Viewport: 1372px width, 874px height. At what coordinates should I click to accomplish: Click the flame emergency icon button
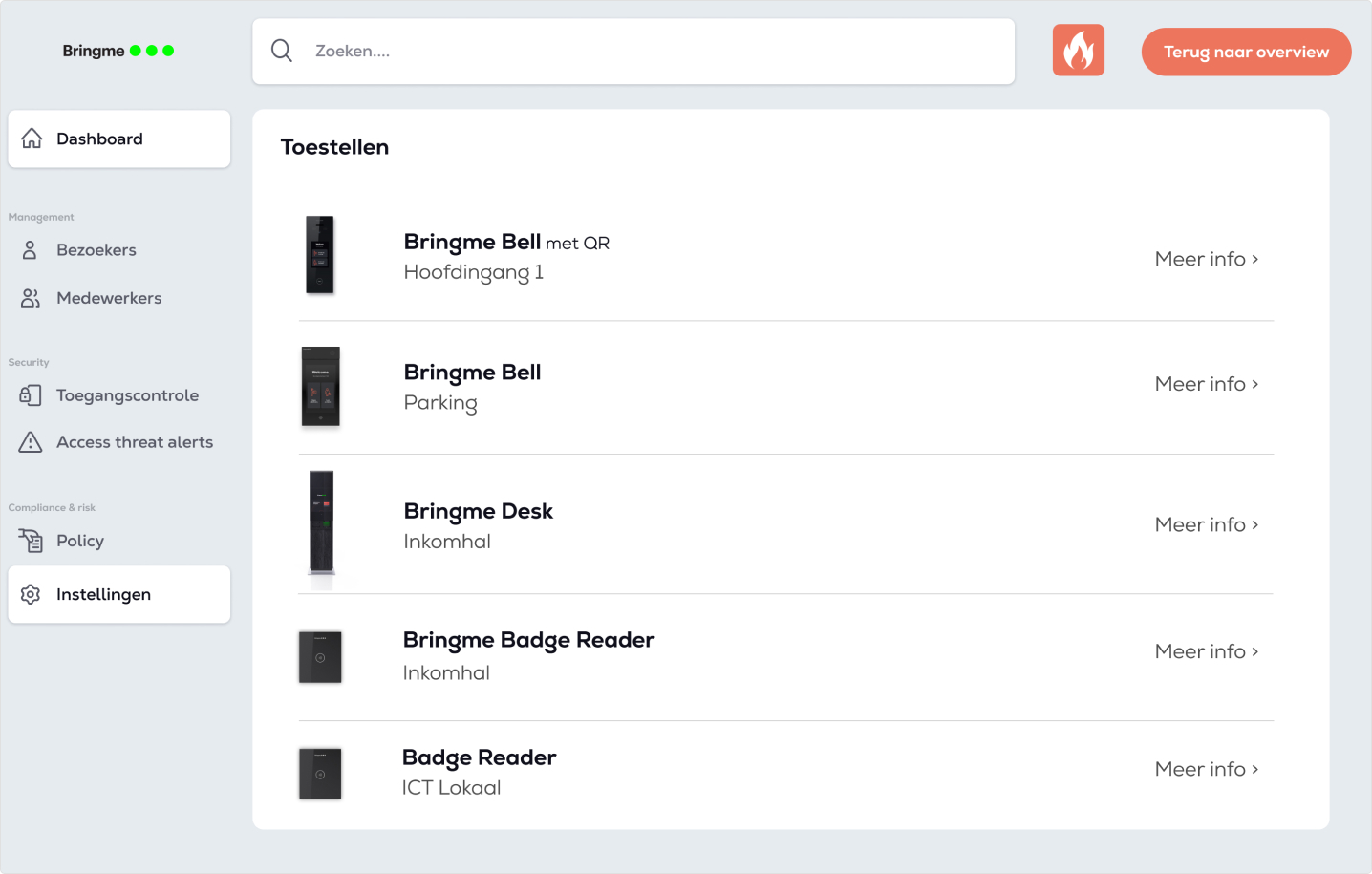point(1078,51)
